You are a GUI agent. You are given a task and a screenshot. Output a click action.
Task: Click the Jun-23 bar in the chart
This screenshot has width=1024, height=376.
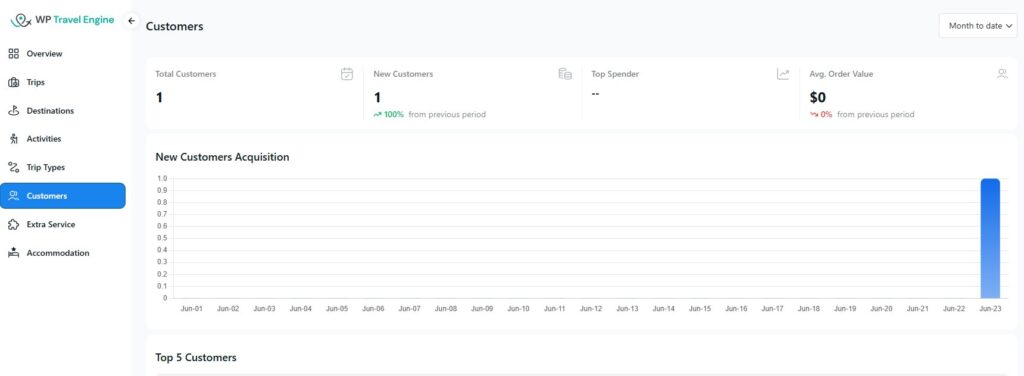[x=990, y=238]
